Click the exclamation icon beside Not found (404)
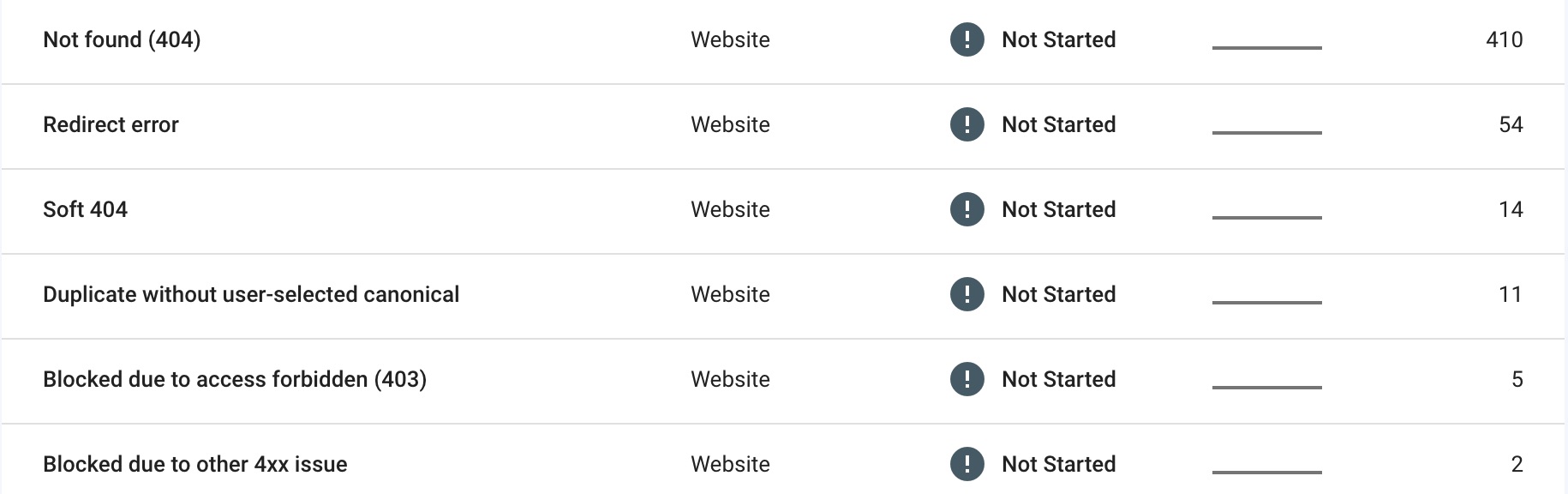Image resolution: width=1568 pixels, height=494 pixels. click(967, 39)
